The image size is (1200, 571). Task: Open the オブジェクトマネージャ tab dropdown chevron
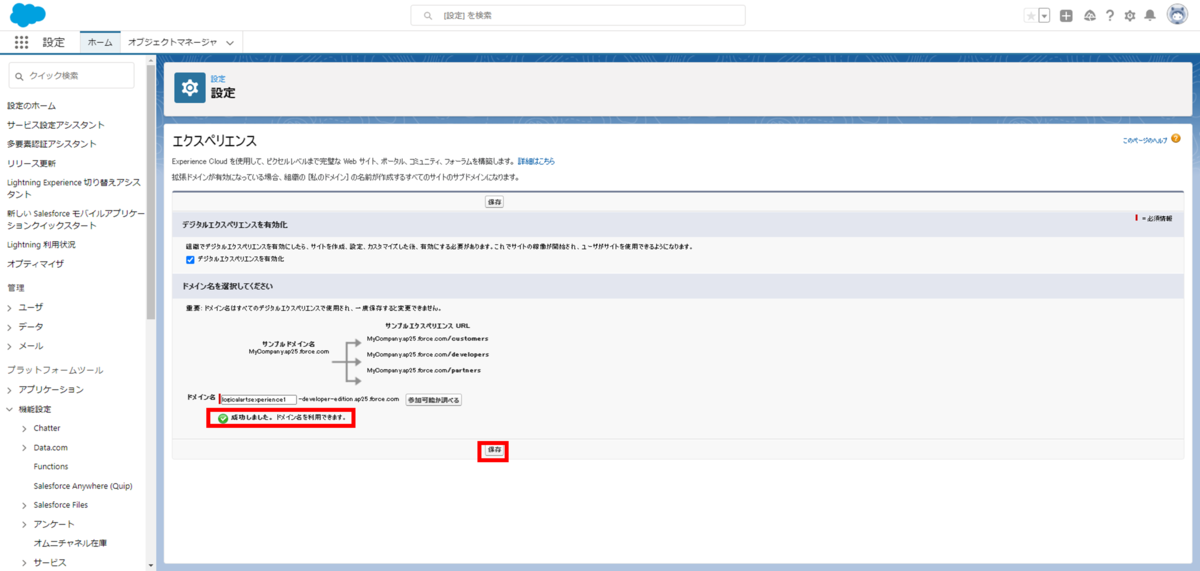[230, 43]
